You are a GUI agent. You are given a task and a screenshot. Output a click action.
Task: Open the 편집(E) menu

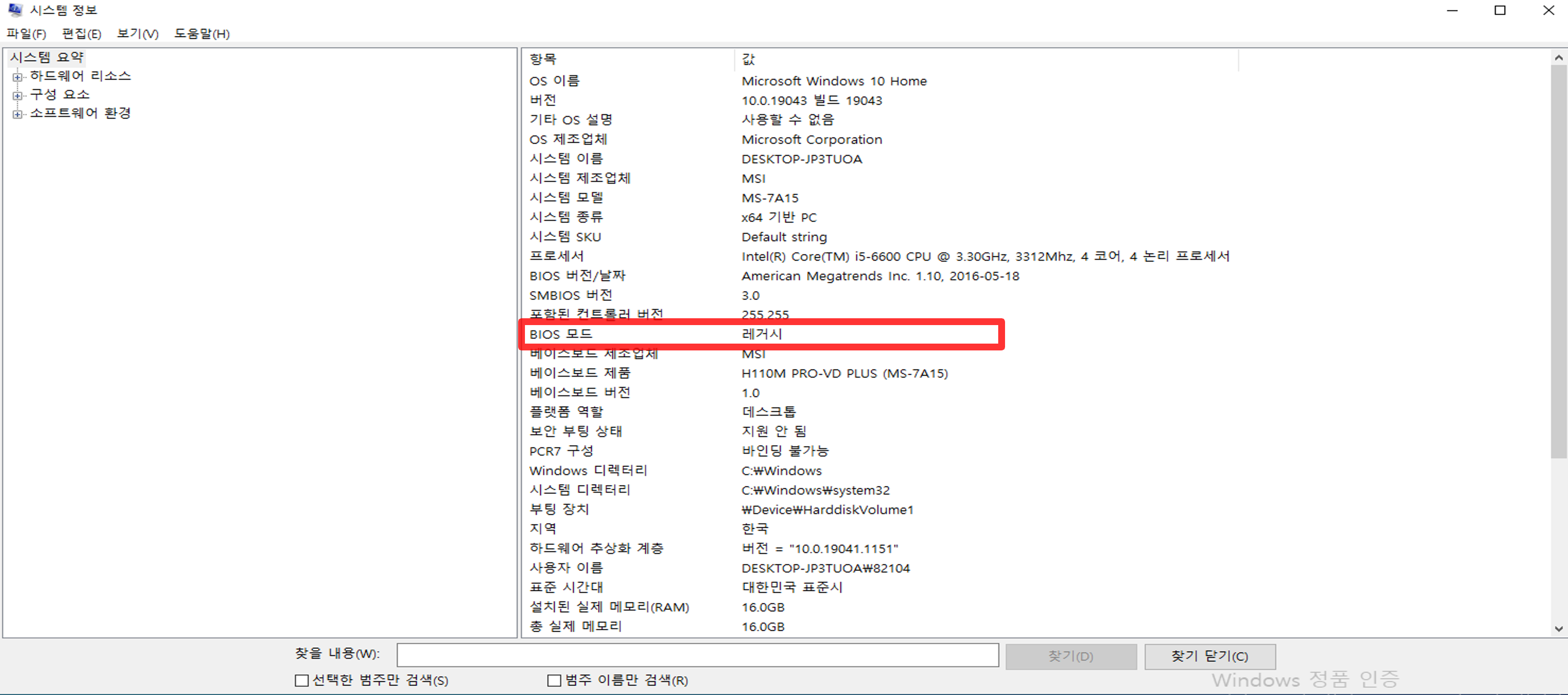tap(81, 34)
